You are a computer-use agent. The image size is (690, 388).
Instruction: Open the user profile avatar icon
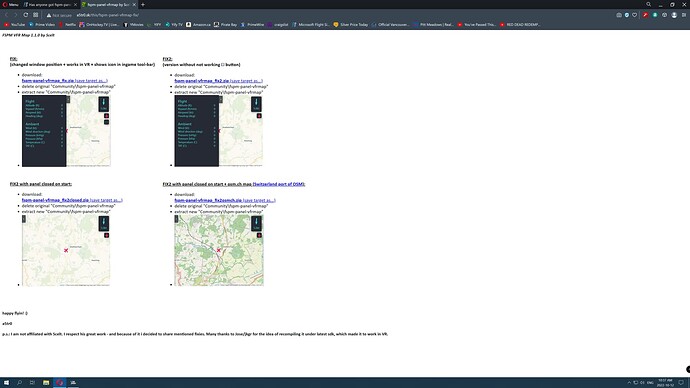[x=674, y=15]
